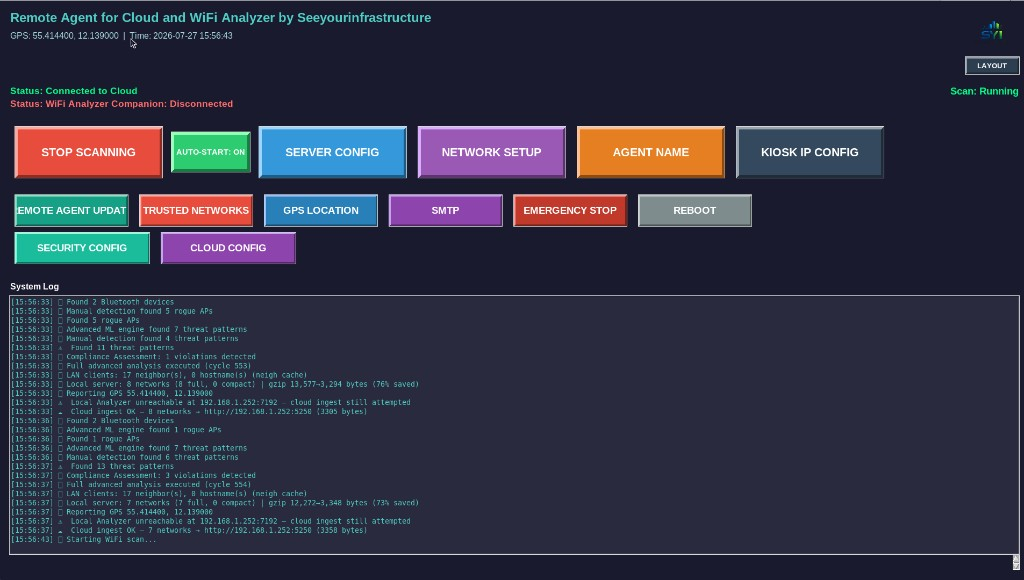The image size is (1024, 580).
Task: Click log line 'Found 13 threat patterns'
Action: click(x=92, y=466)
